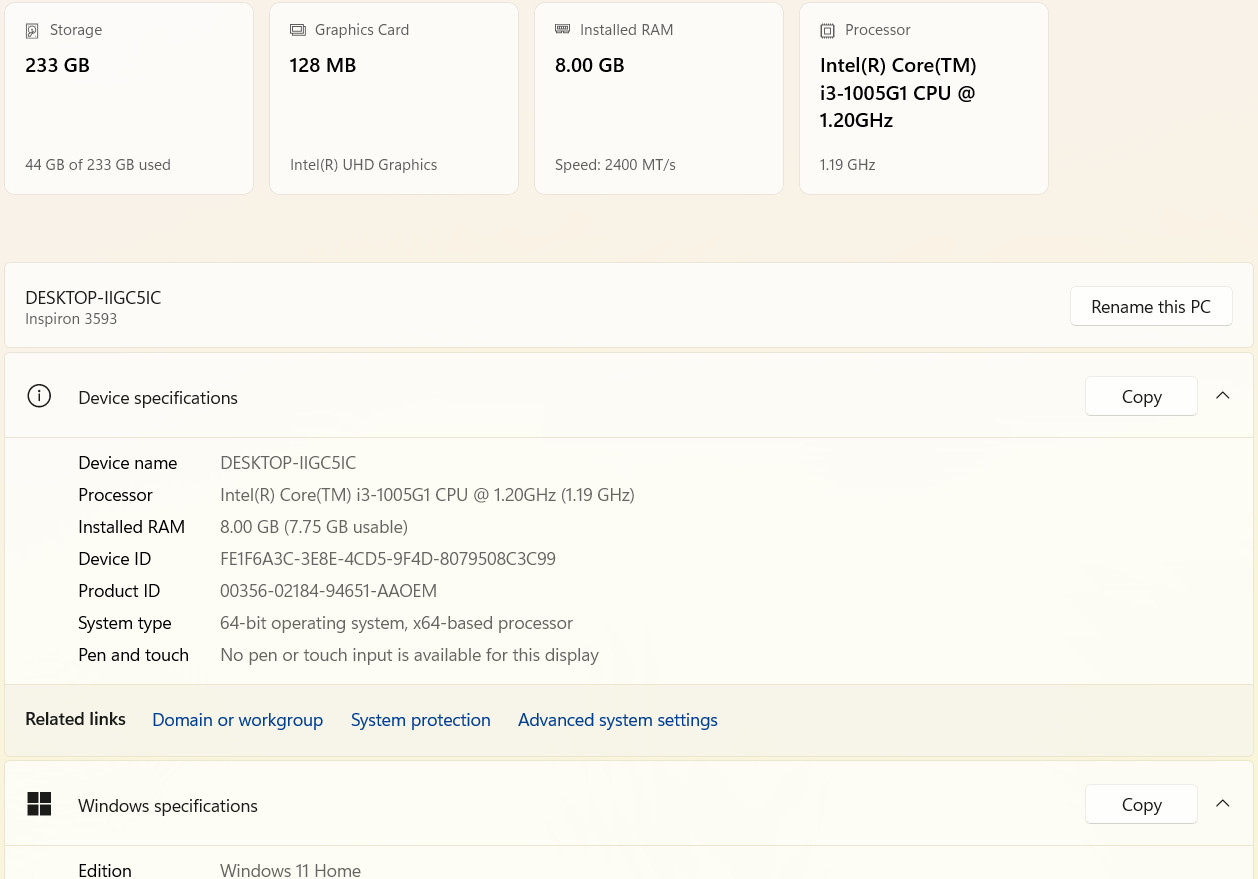1258x879 pixels.
Task: Click the Speed: 2400 MT/s text
Action: 615,165
